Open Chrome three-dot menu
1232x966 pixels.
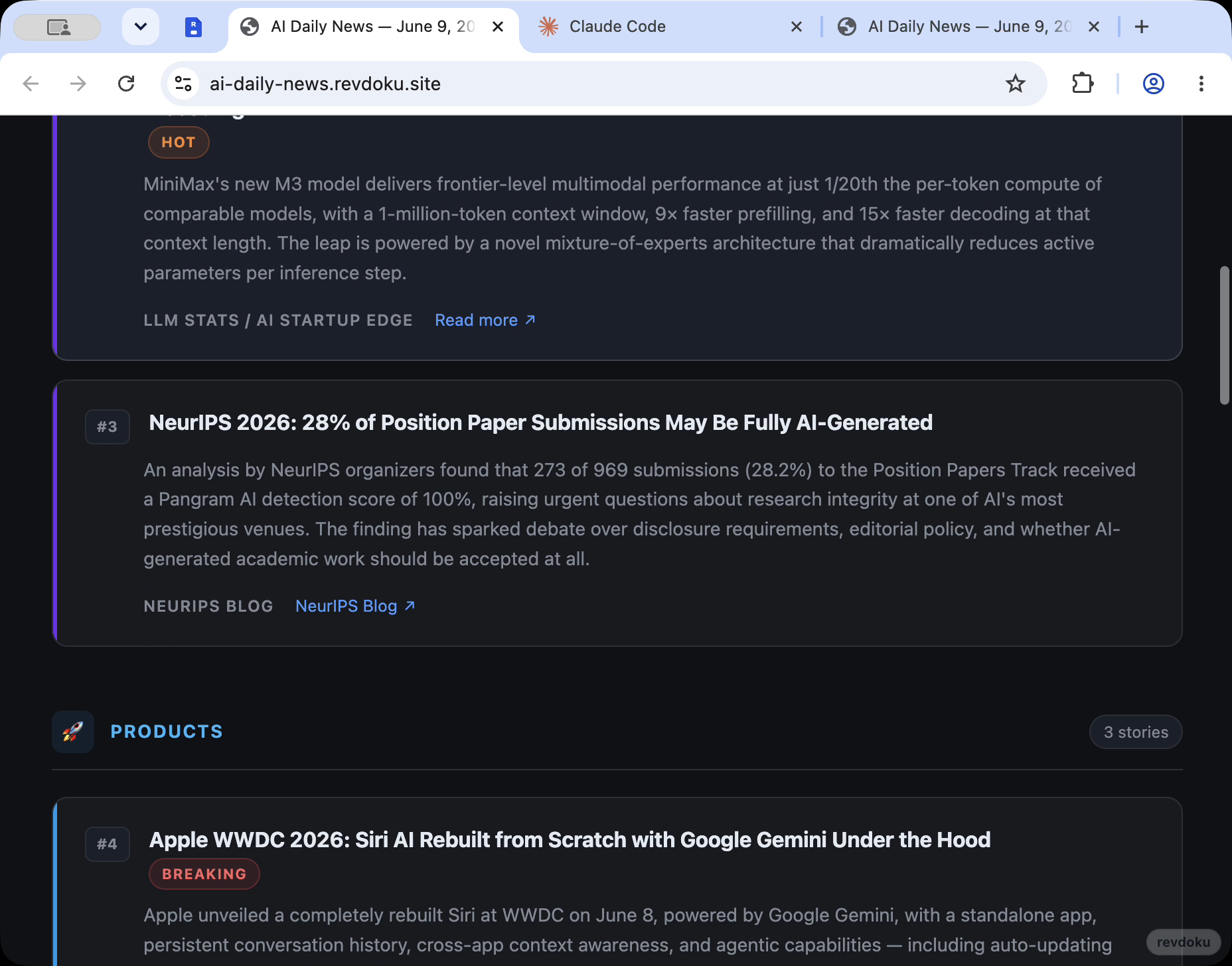tap(1201, 84)
